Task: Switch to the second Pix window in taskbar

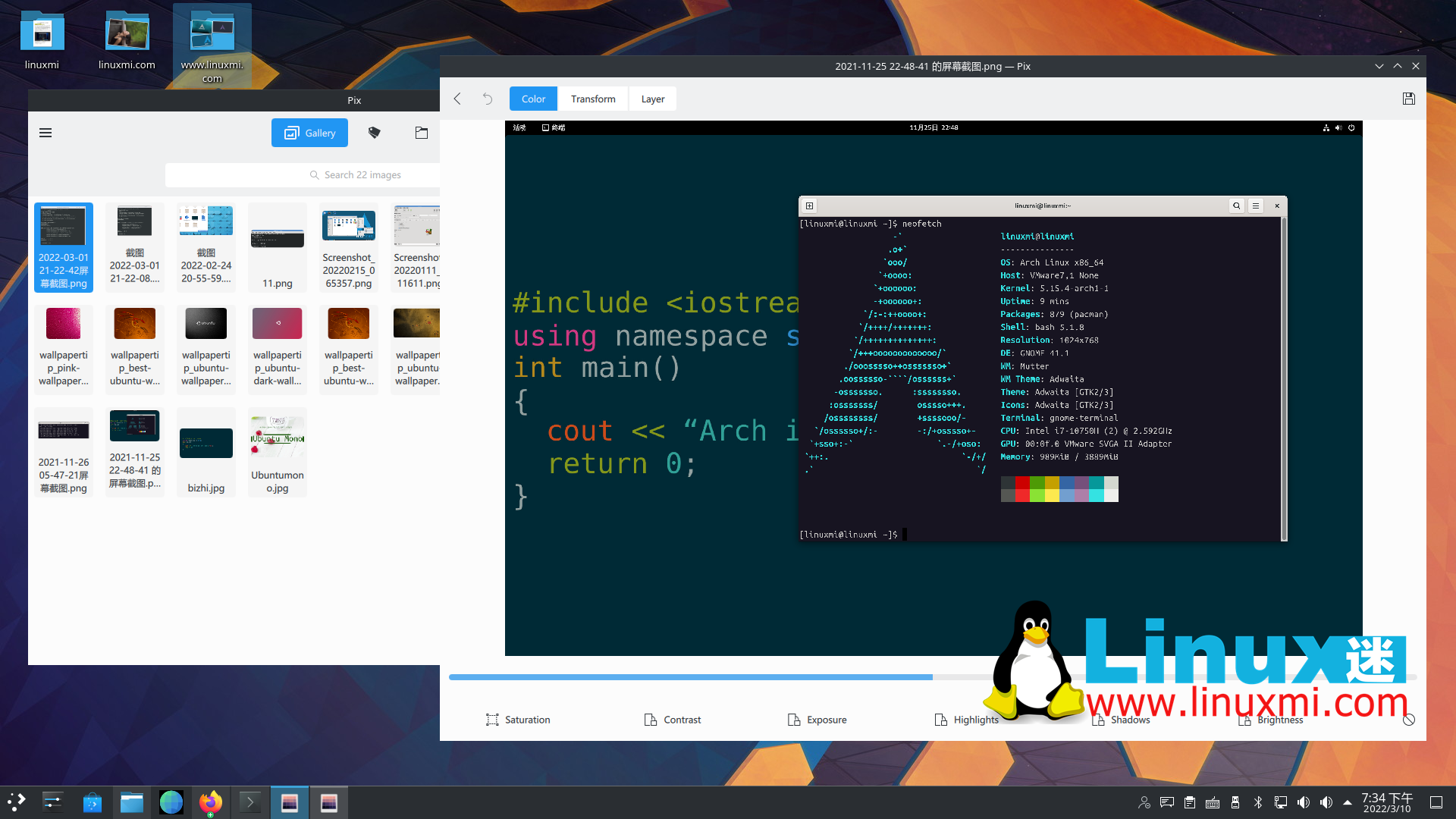Action: [x=329, y=802]
